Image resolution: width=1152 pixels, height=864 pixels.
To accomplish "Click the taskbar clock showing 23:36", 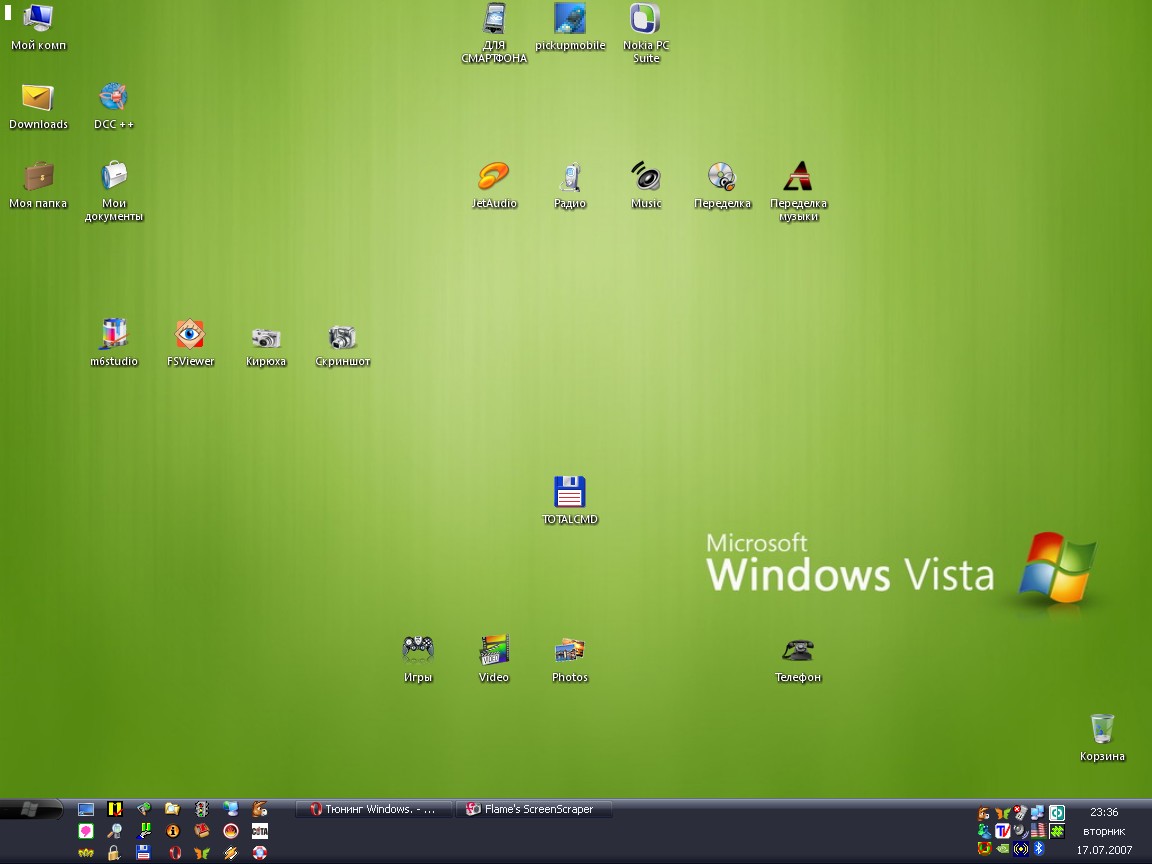I will tap(1104, 812).
